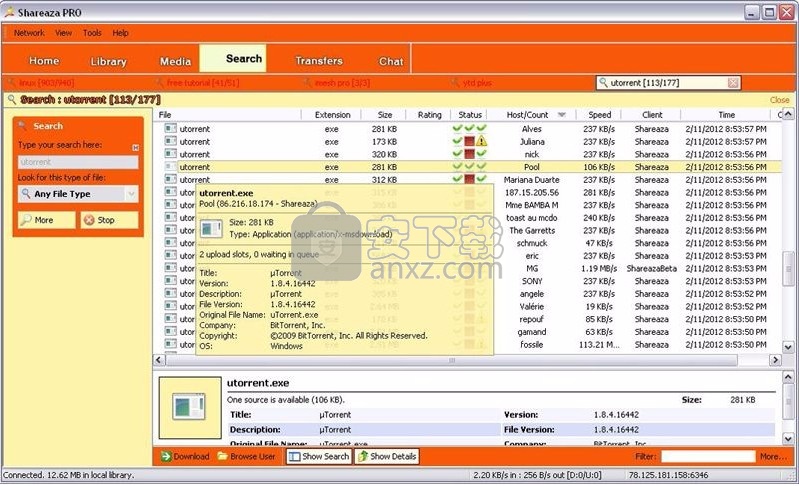Image resolution: width=799 pixels, height=486 pixels.
Task: Open the Help menu
Action: 120,33
